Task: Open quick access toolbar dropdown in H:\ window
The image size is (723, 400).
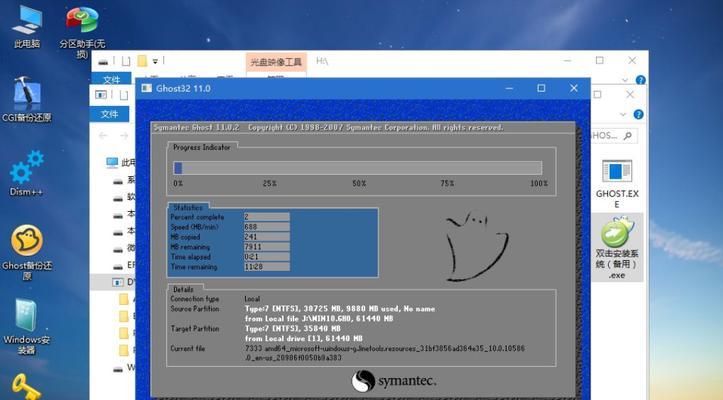Action: pos(155,61)
